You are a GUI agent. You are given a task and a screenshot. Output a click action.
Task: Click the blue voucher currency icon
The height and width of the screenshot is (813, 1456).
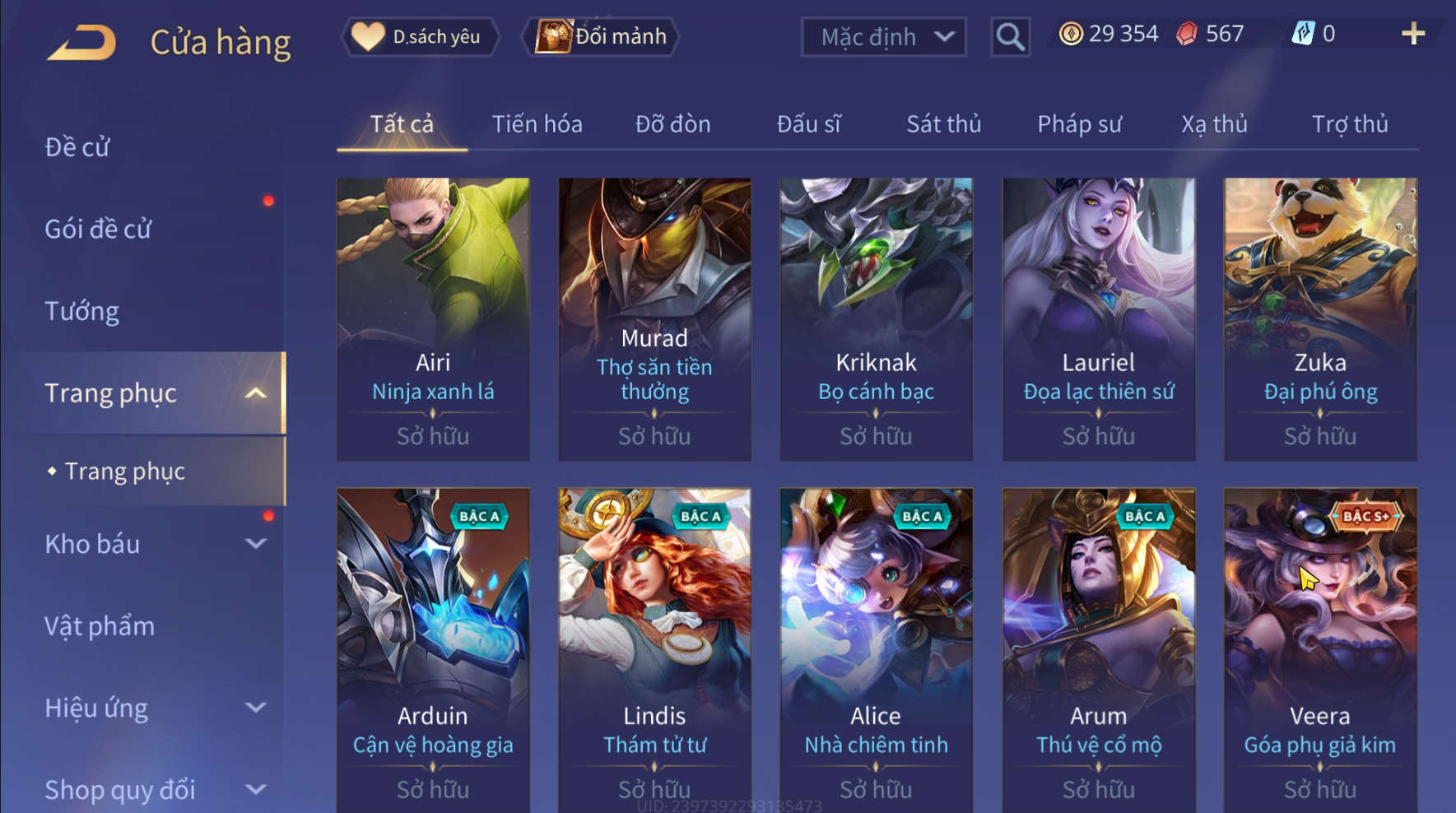click(x=1303, y=34)
